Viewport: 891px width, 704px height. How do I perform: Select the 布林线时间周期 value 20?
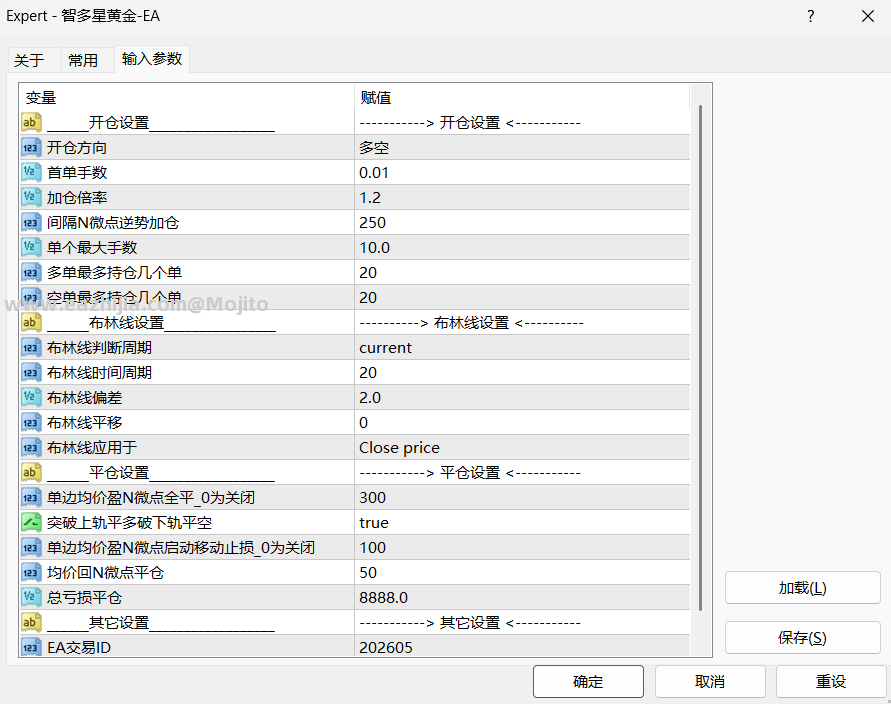click(x=522, y=373)
